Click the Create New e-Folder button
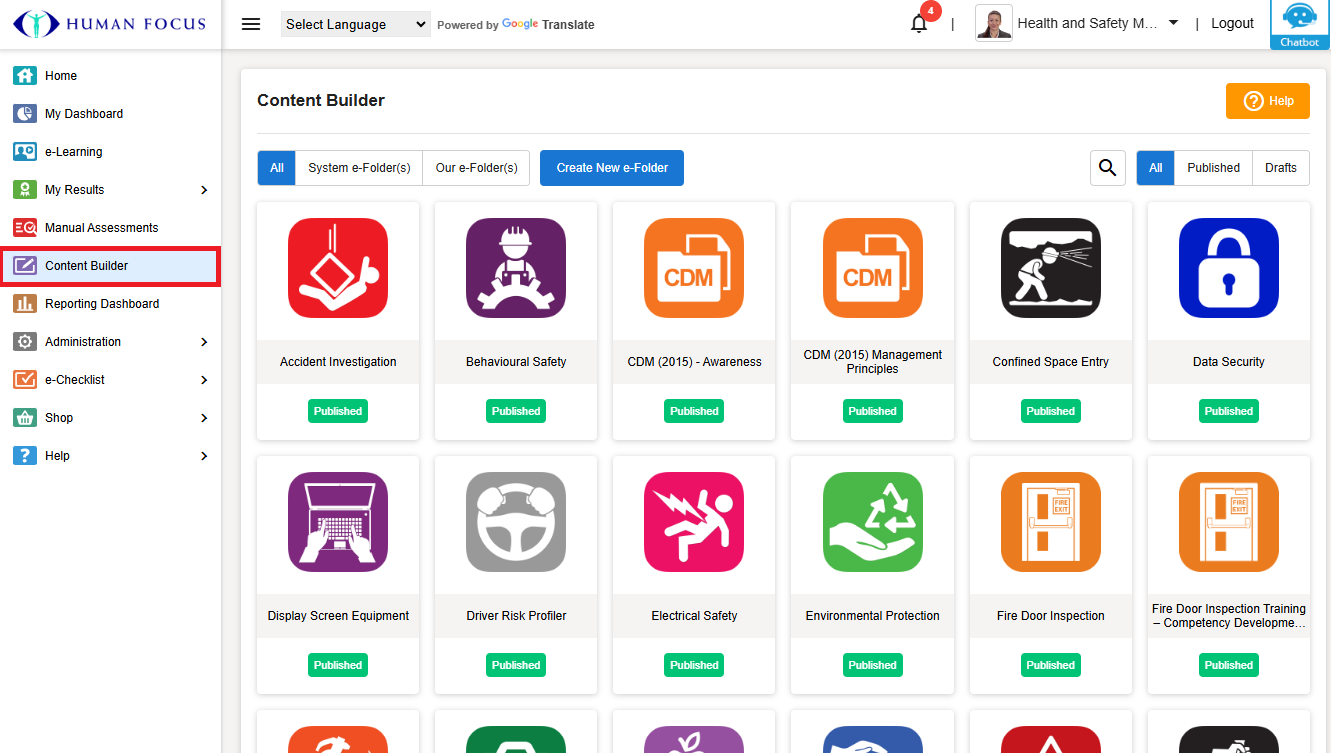The width and height of the screenshot is (1331, 753). click(612, 168)
